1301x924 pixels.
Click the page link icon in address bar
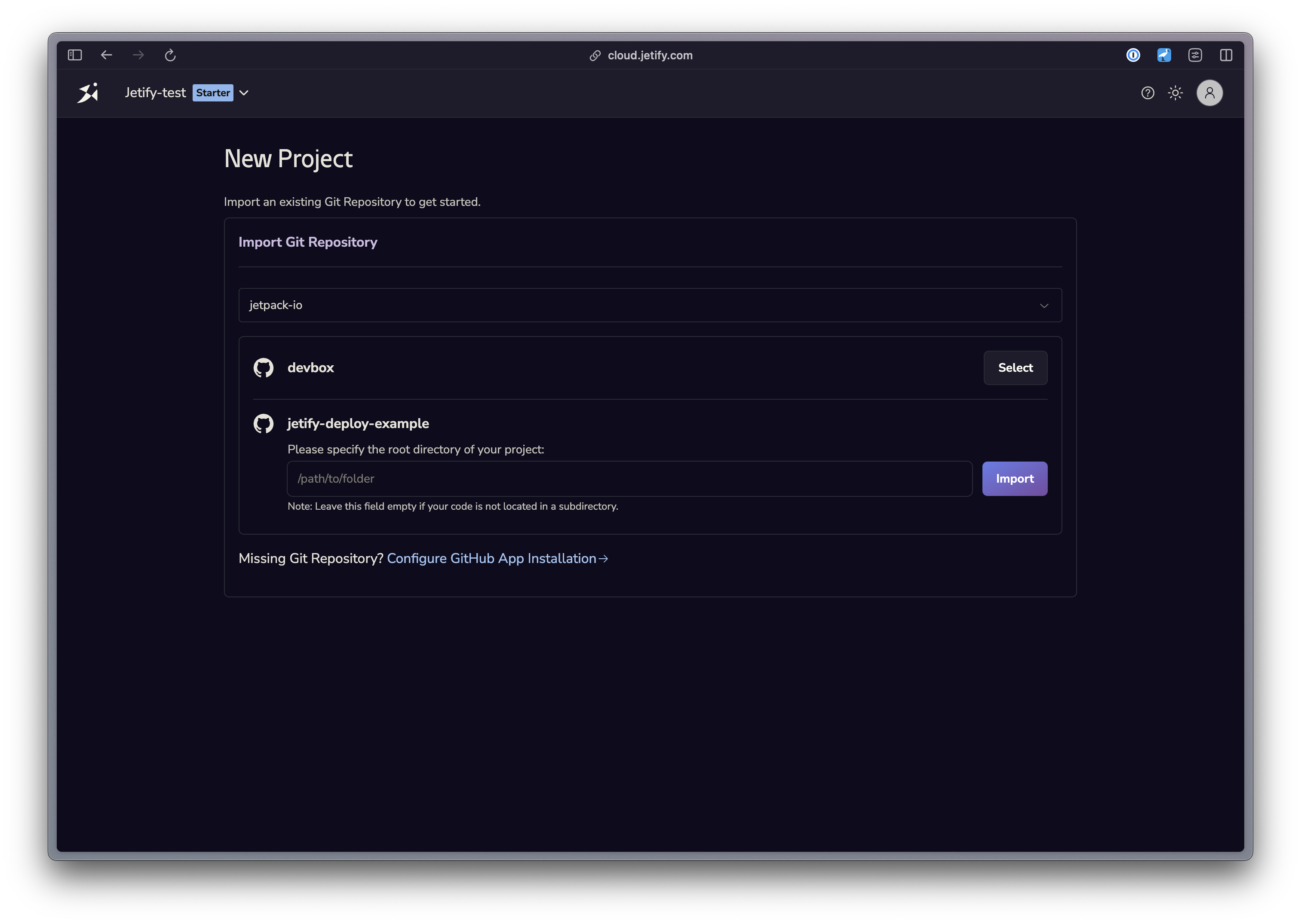595,55
